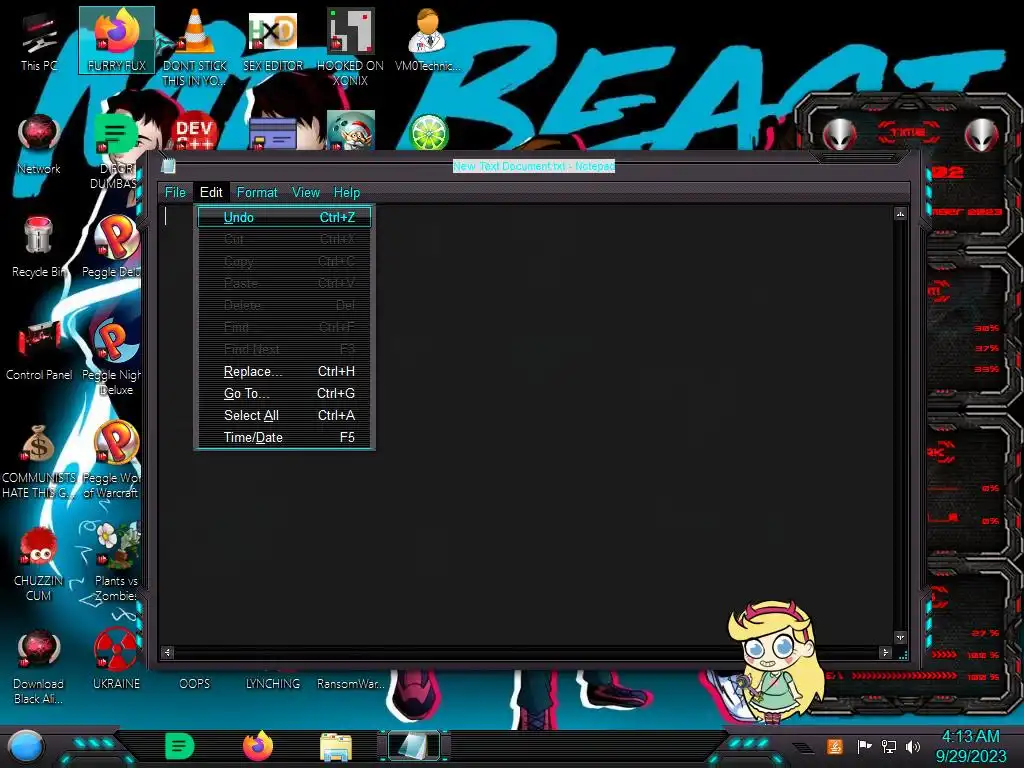This screenshot has height=768, width=1024.
Task: Open the HOOKED ON XONIX desktop icon
Action: click(350, 46)
